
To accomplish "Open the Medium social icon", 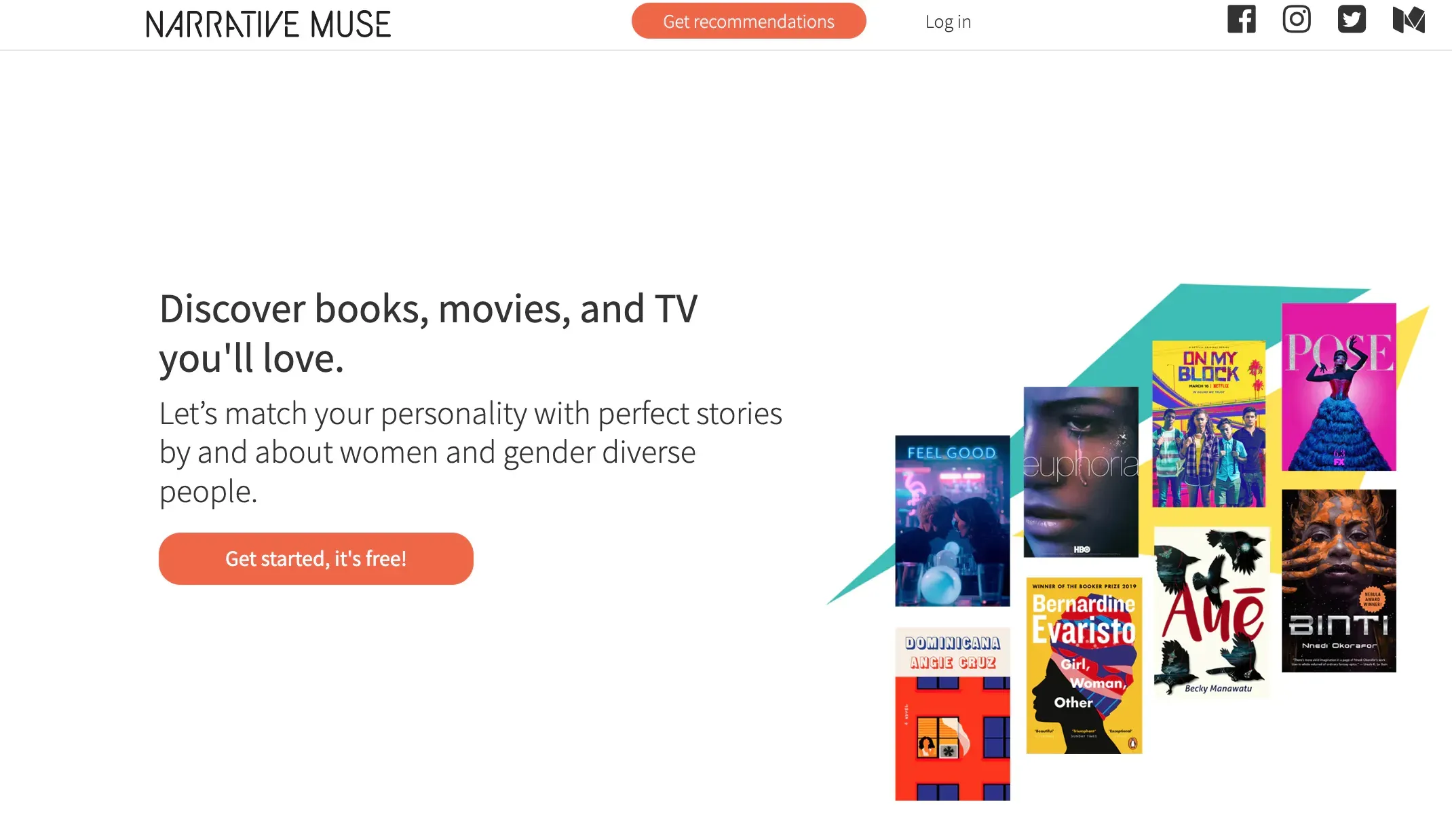I will (1408, 20).
